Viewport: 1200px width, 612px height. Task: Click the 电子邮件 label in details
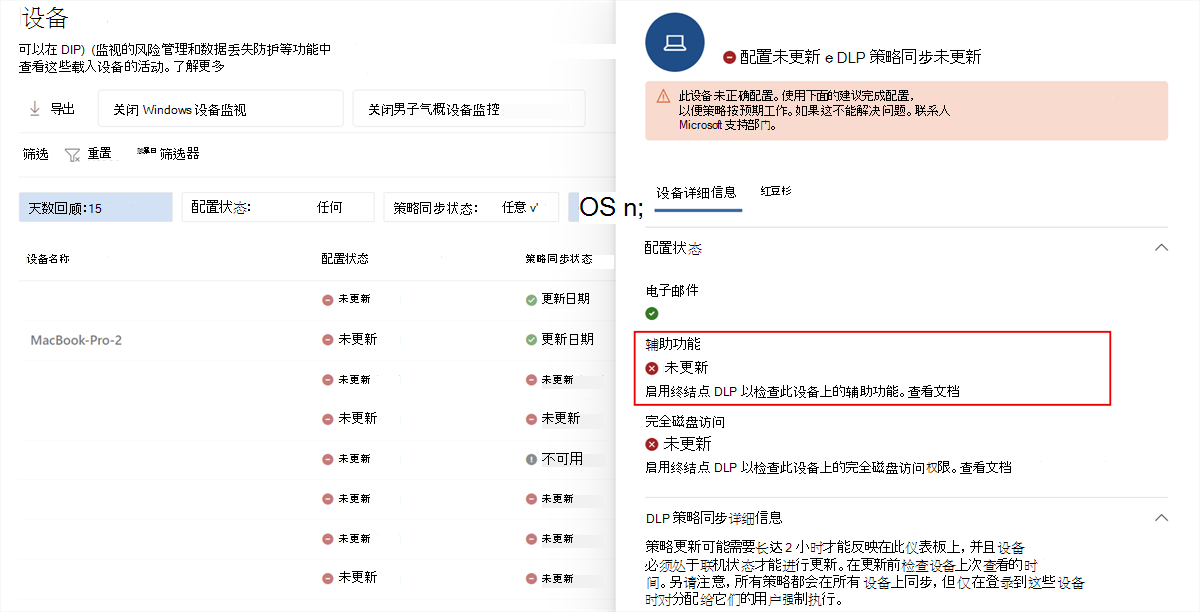point(672,291)
